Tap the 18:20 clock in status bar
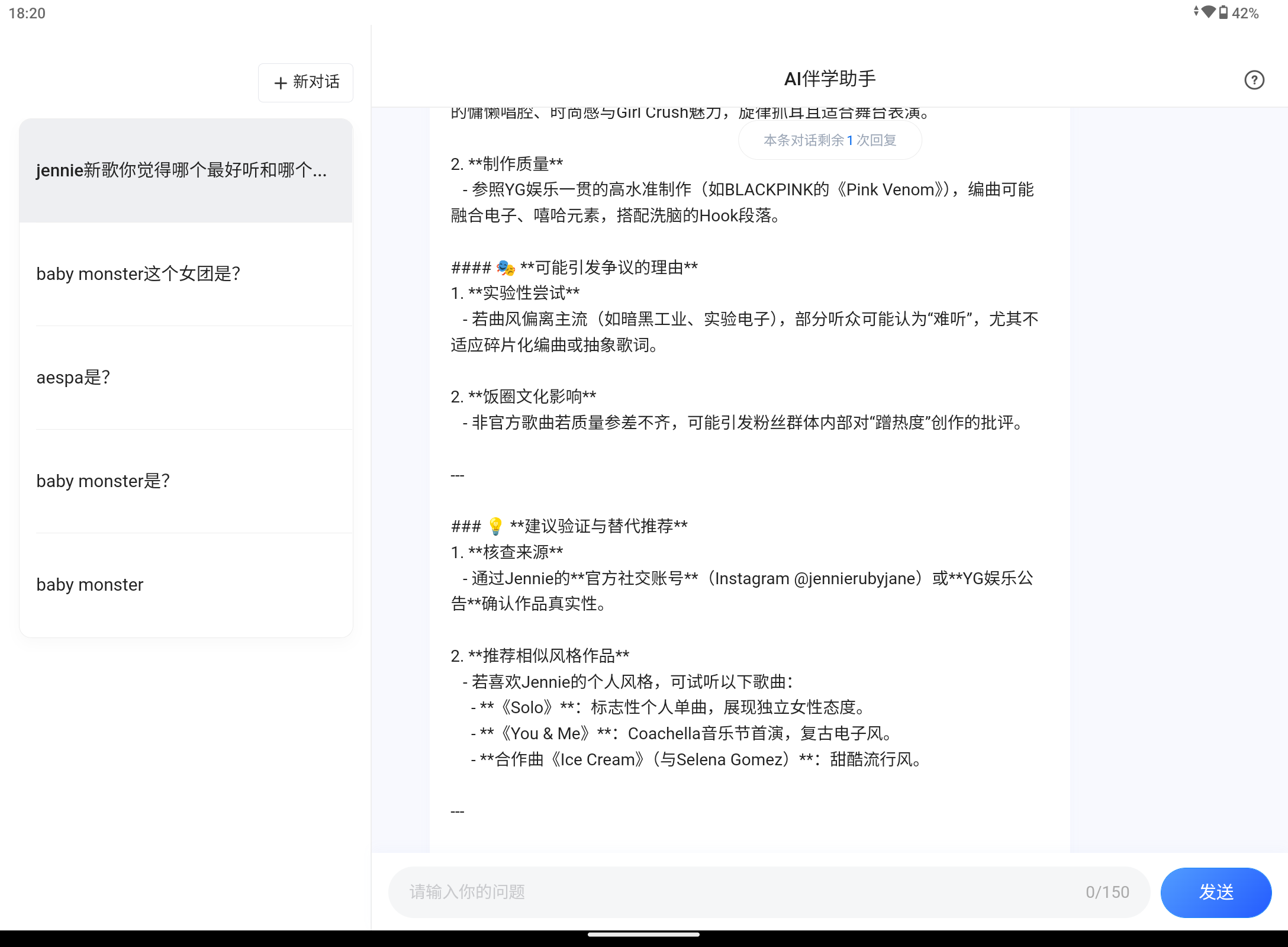1288x947 pixels. pos(27,13)
